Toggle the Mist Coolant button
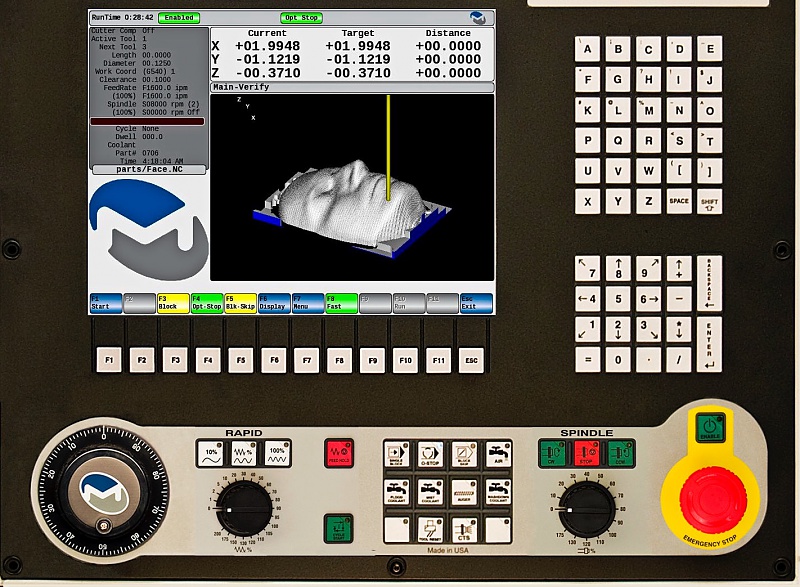 click(430, 491)
